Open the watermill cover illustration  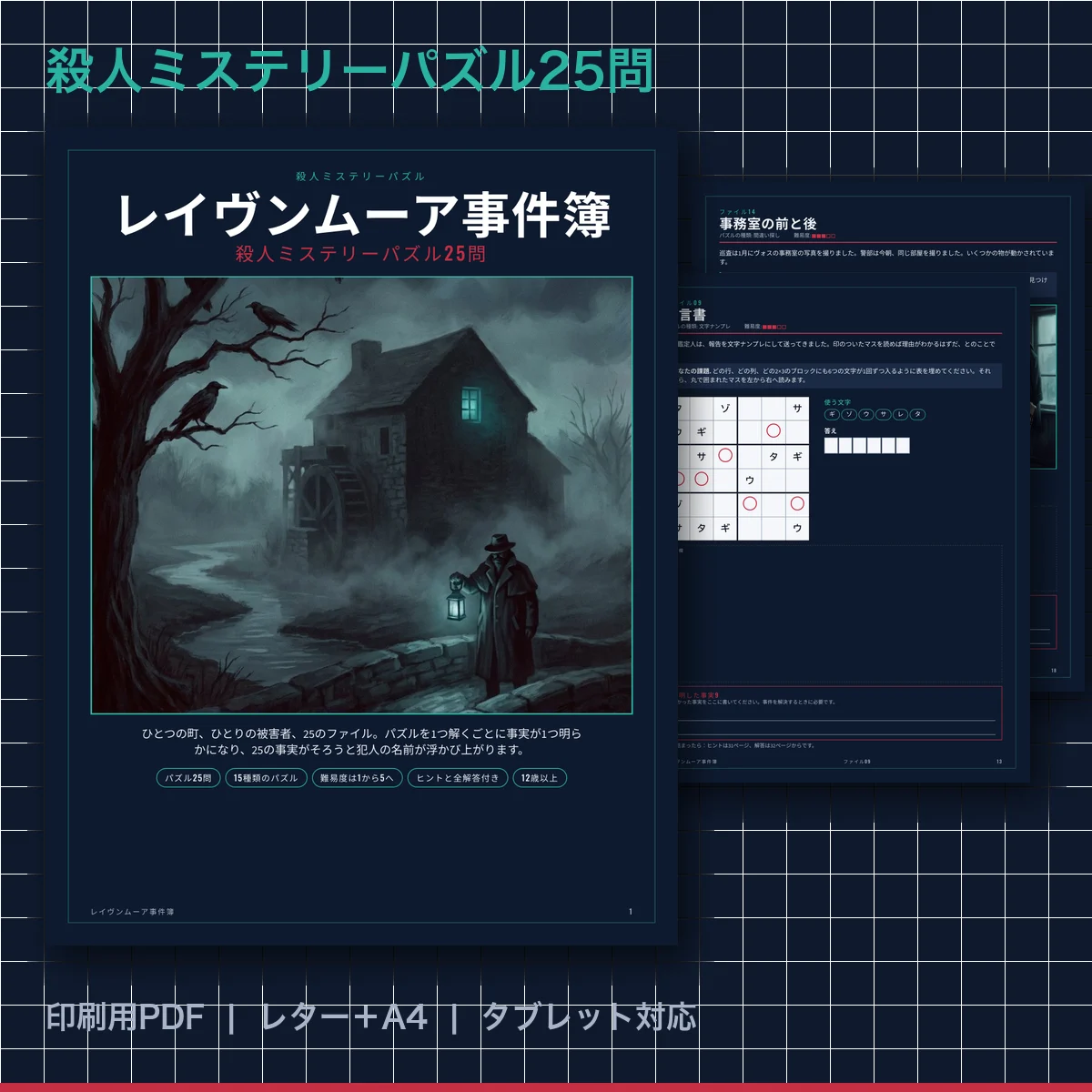click(x=361, y=495)
